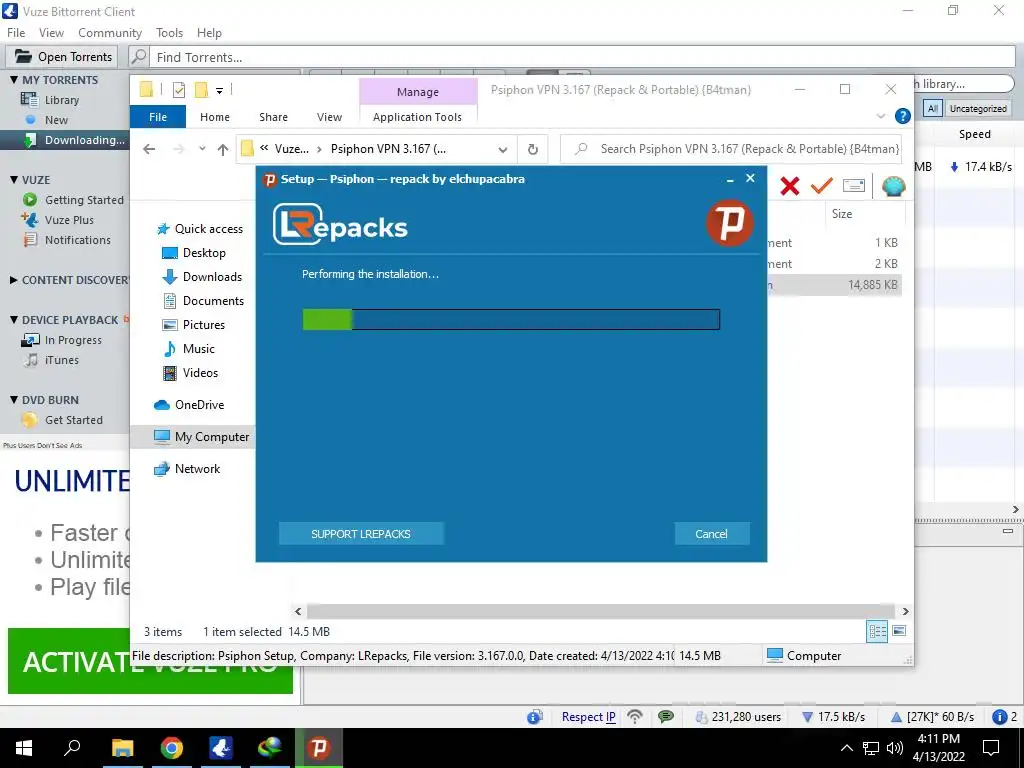Click Cancel in Psiphon setup dialog
Screen dimensions: 1024x768
[711, 534]
